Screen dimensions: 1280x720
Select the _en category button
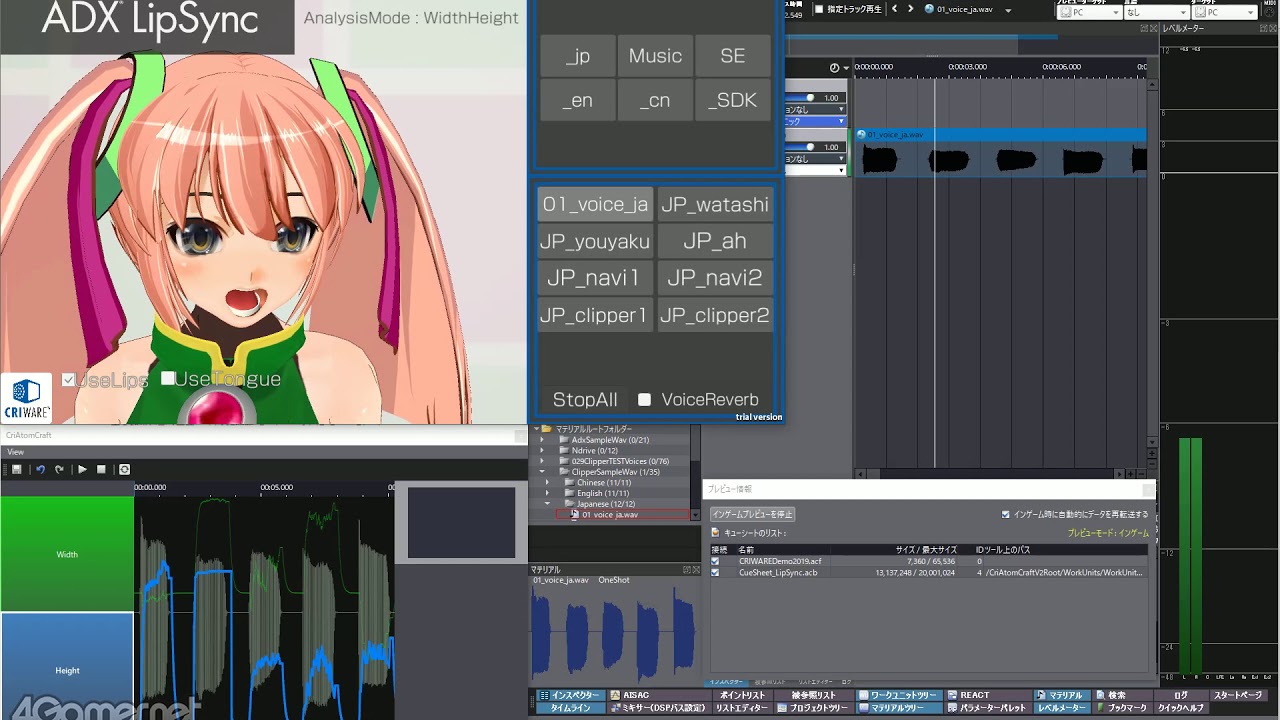[578, 100]
